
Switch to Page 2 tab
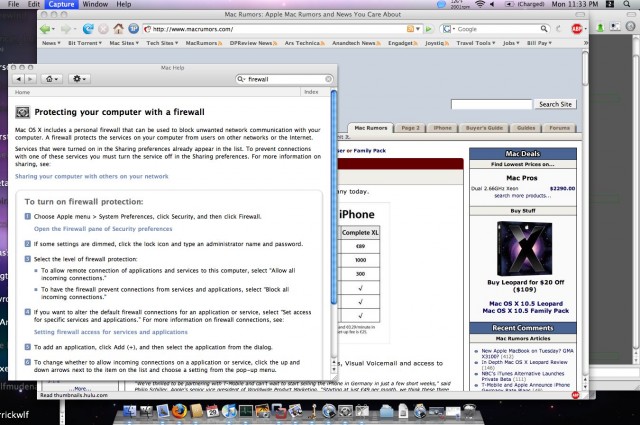tap(410, 128)
